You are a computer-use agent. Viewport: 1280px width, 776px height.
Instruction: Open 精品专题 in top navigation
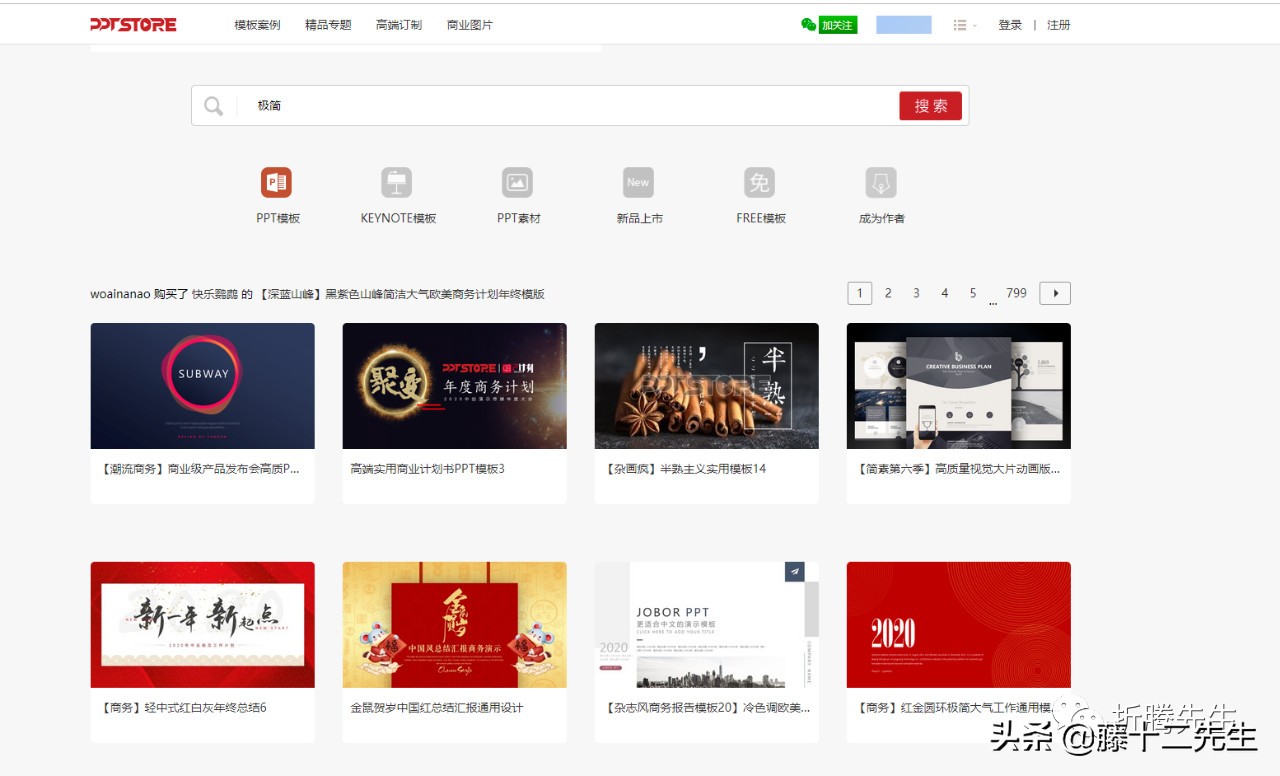point(328,25)
